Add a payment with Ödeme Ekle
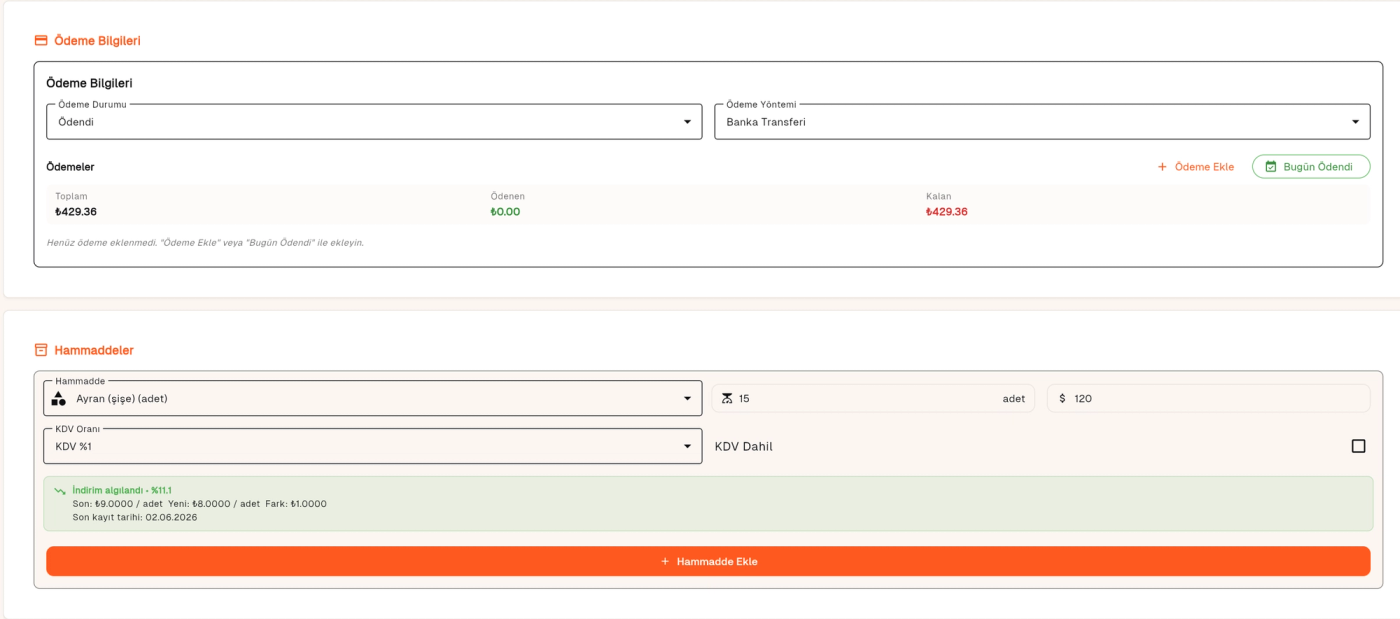Screen dimensions: 1400x619 coord(1196,167)
